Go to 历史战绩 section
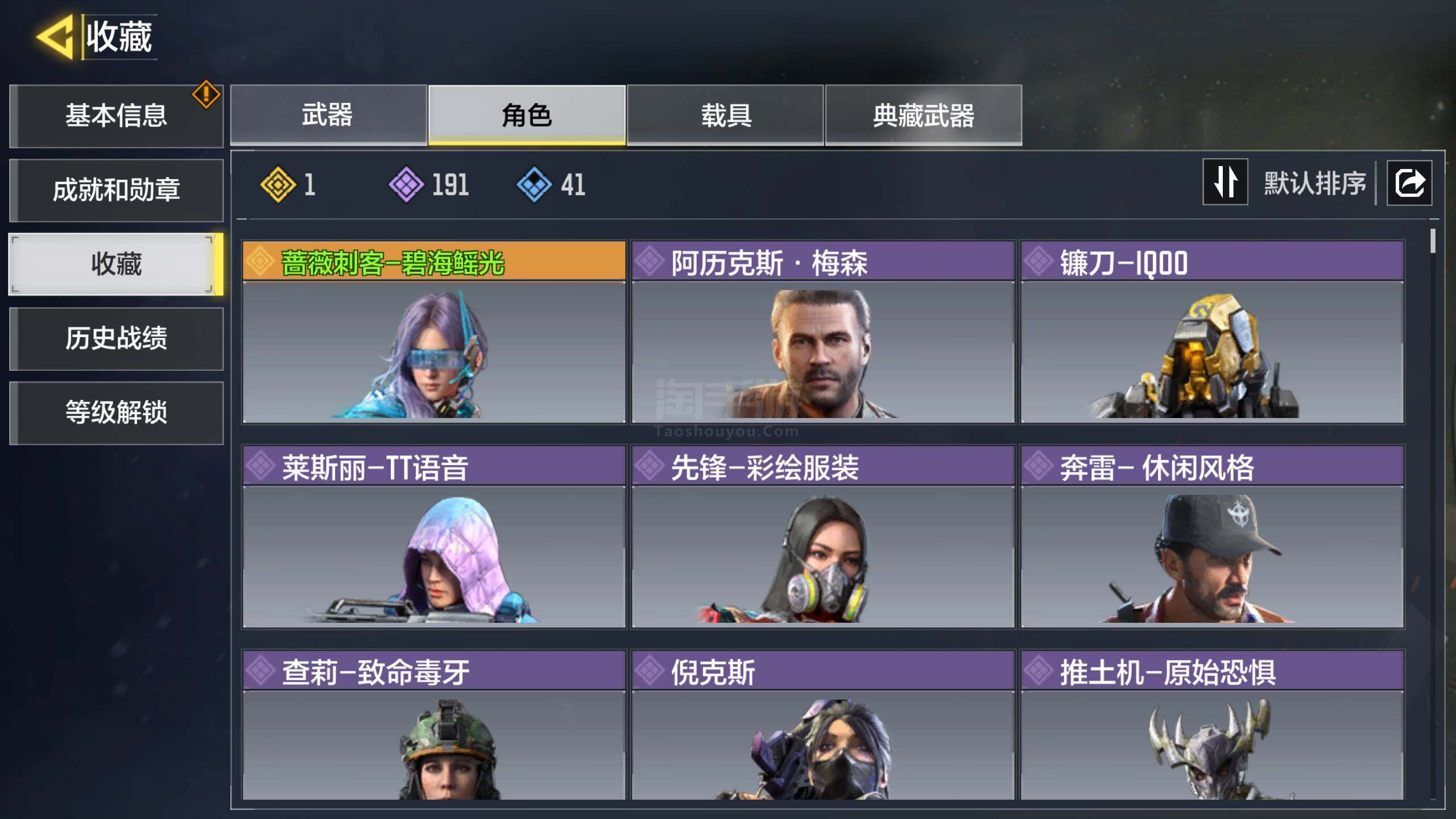1456x819 pixels. click(x=117, y=338)
